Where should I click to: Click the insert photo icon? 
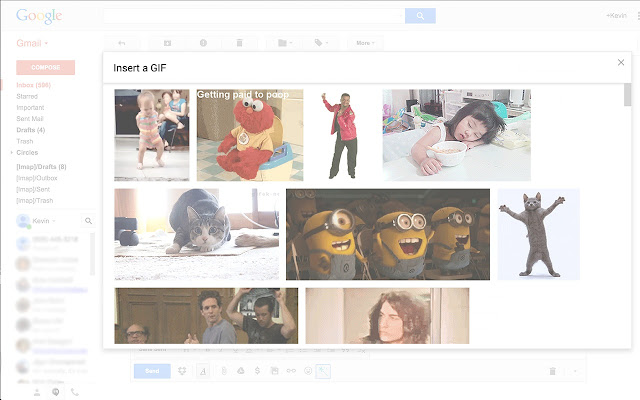tap(274, 371)
